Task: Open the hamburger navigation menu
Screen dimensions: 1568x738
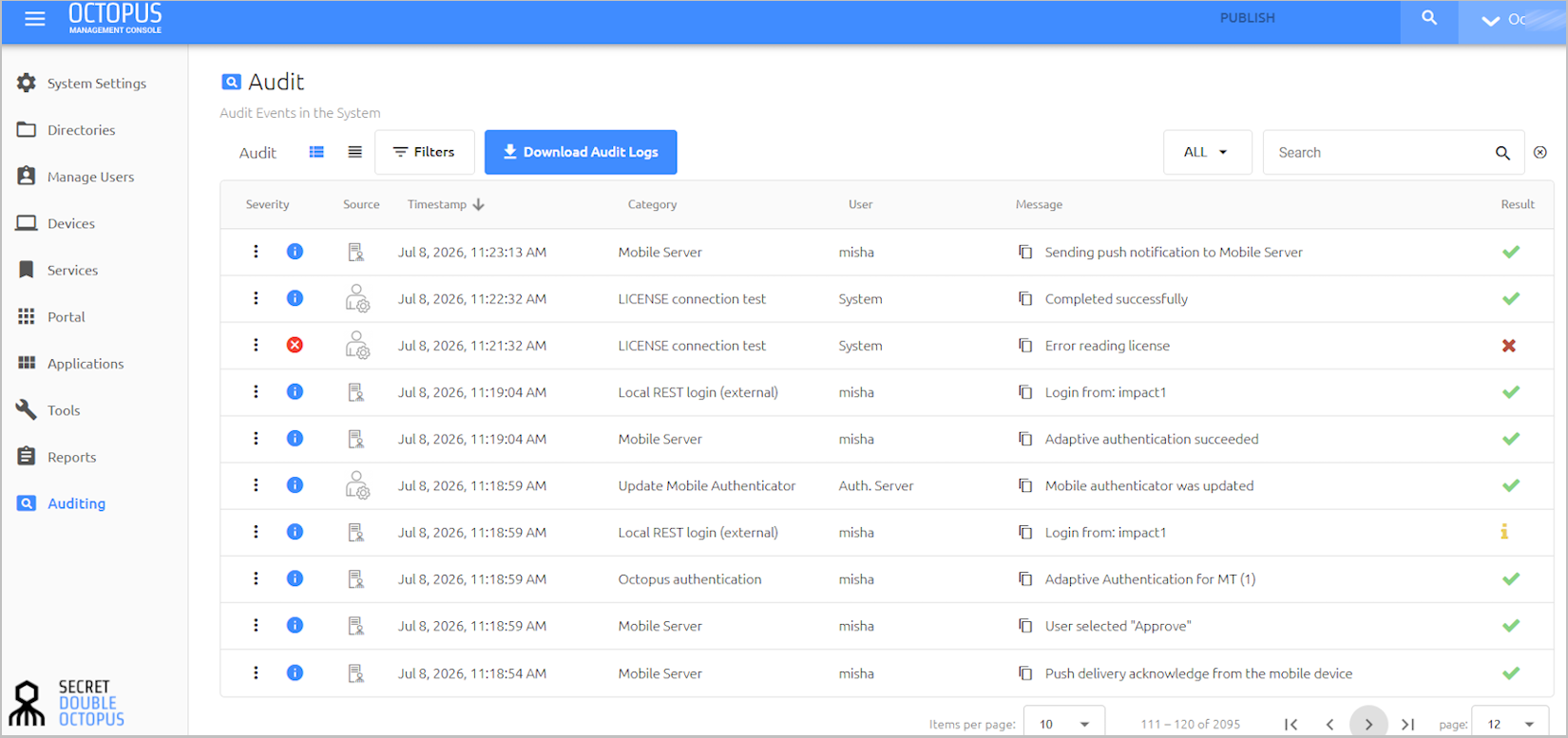Action: click(35, 19)
